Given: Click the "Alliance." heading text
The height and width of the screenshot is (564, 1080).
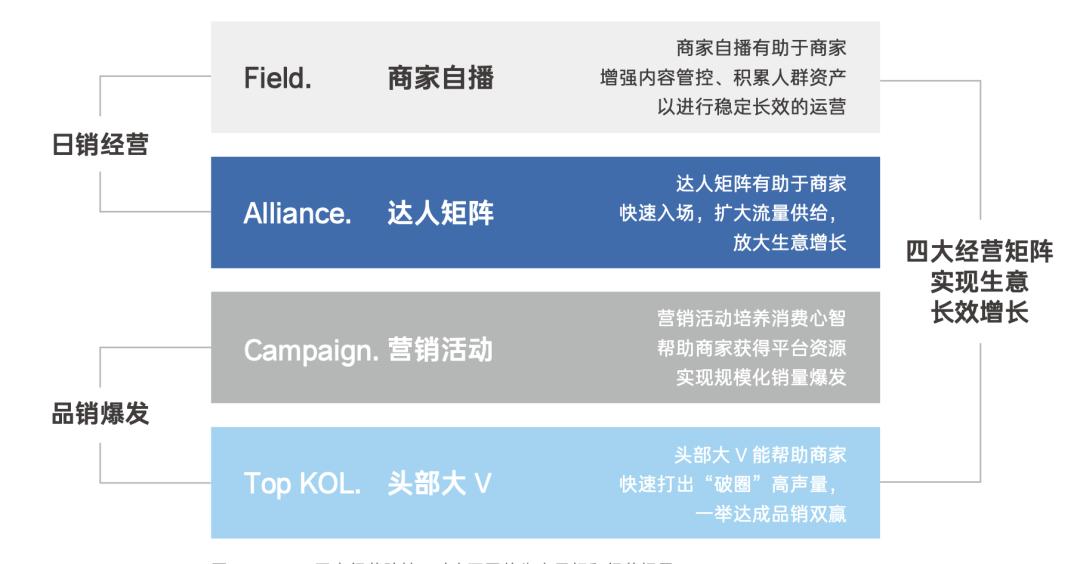Looking at the screenshot, I should point(297,214).
